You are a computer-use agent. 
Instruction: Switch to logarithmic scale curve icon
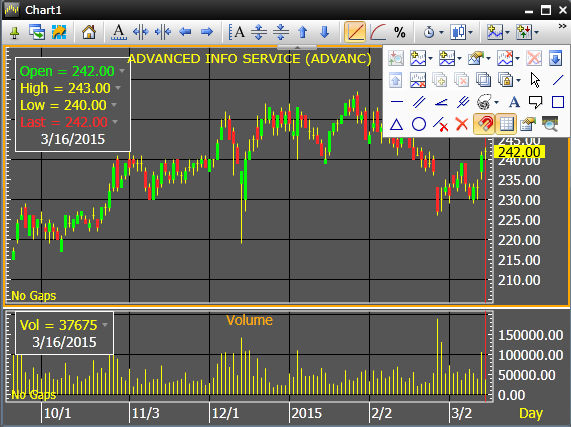tap(378, 32)
